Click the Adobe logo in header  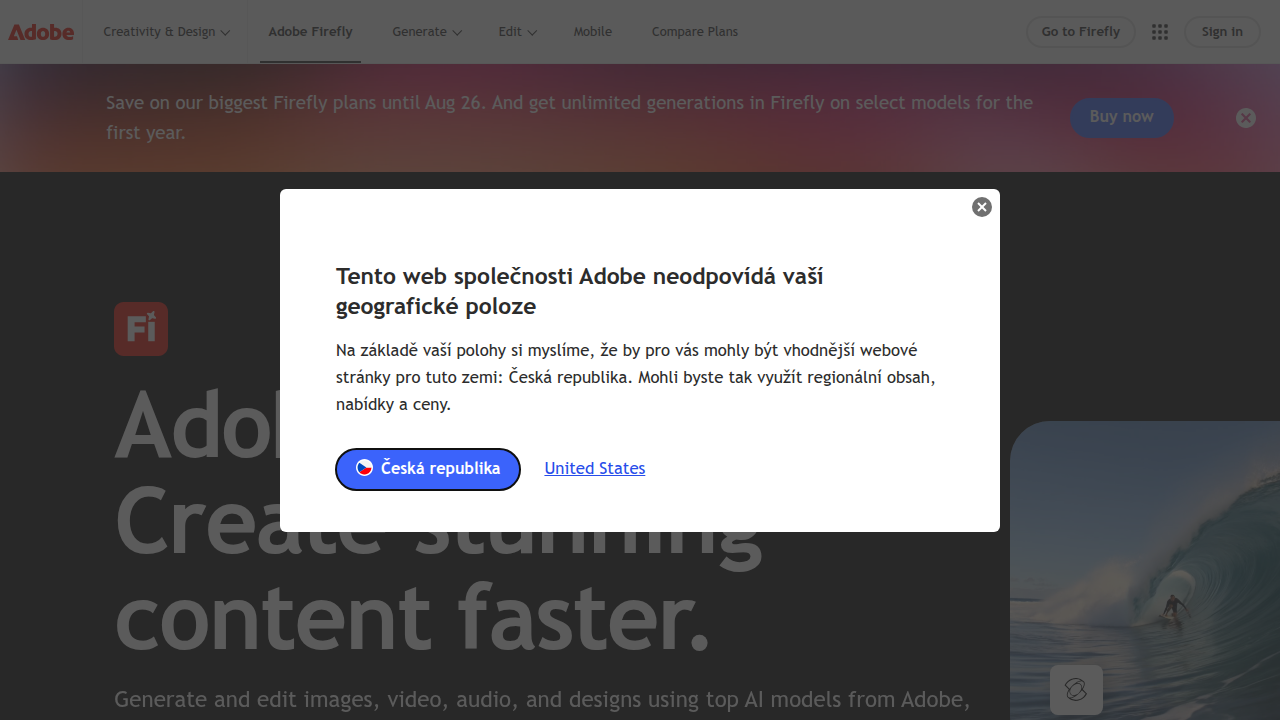(x=41, y=32)
